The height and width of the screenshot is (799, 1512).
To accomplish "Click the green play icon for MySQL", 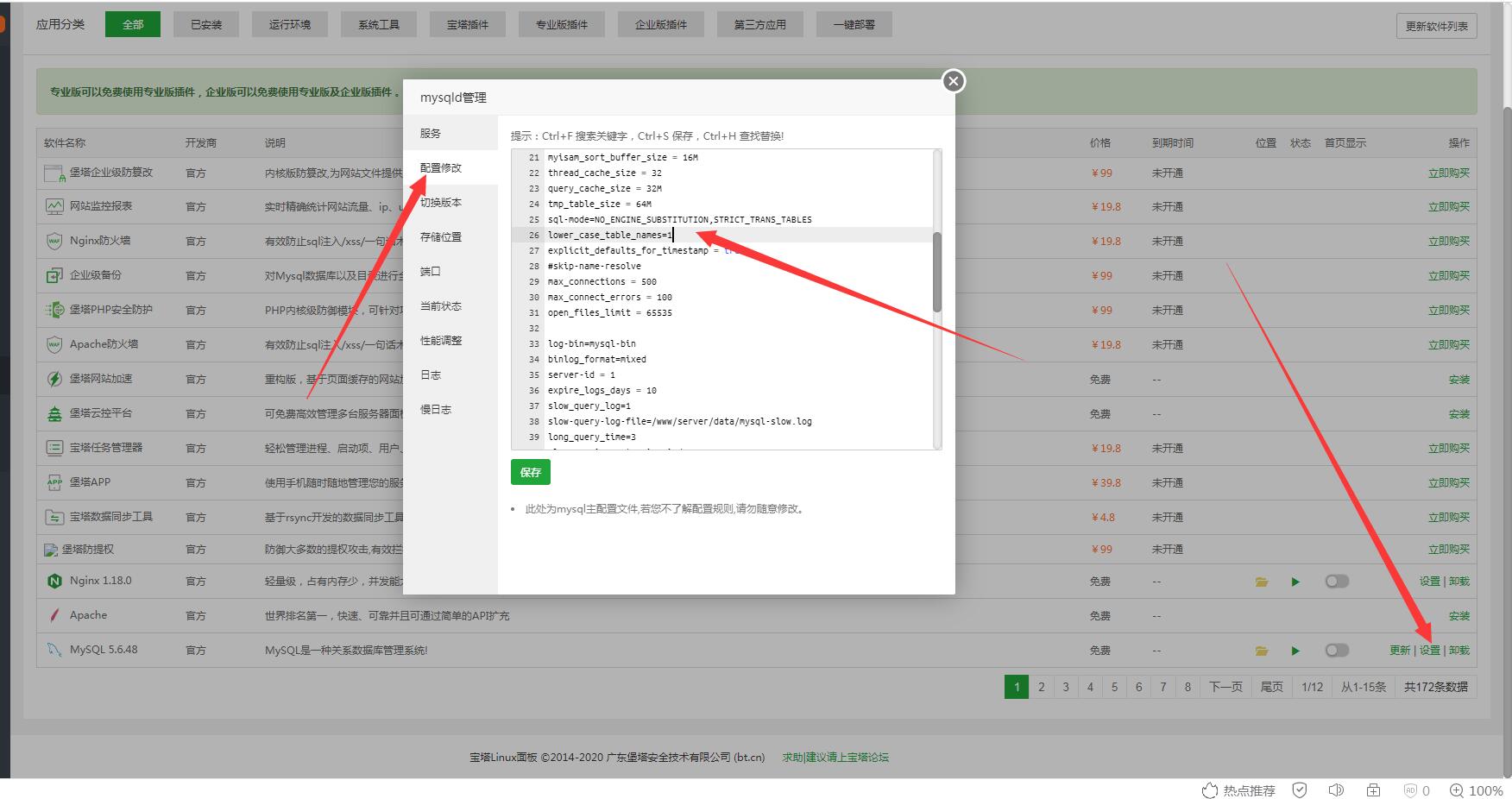I will click(1295, 651).
